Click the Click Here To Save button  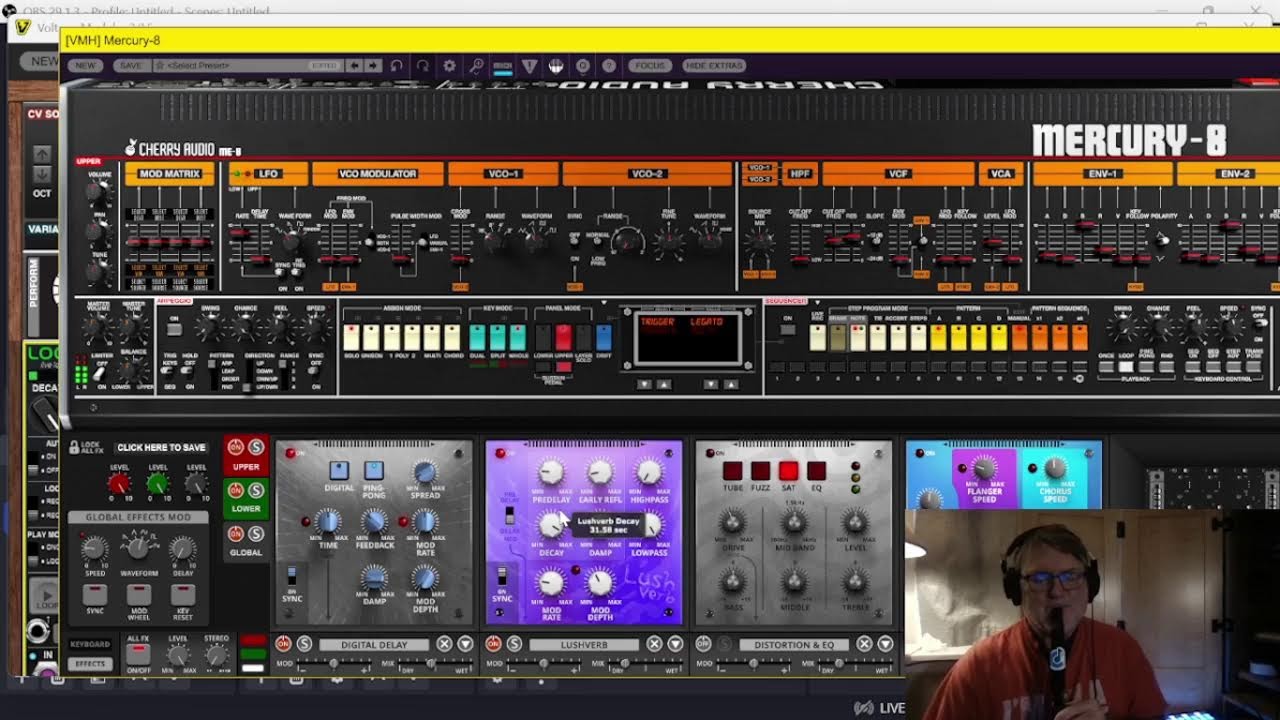(x=161, y=448)
